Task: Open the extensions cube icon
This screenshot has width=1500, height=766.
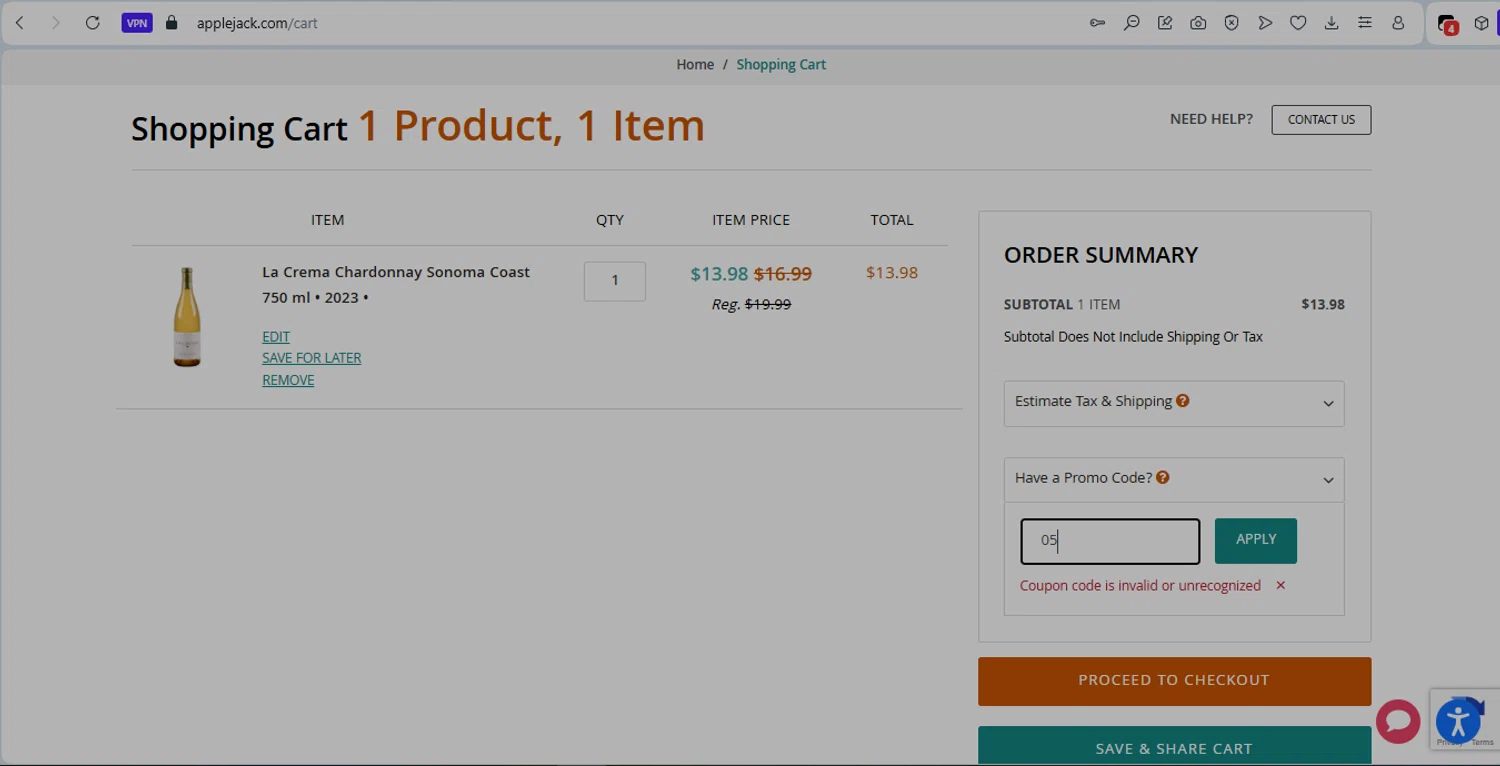Action: point(1481,23)
